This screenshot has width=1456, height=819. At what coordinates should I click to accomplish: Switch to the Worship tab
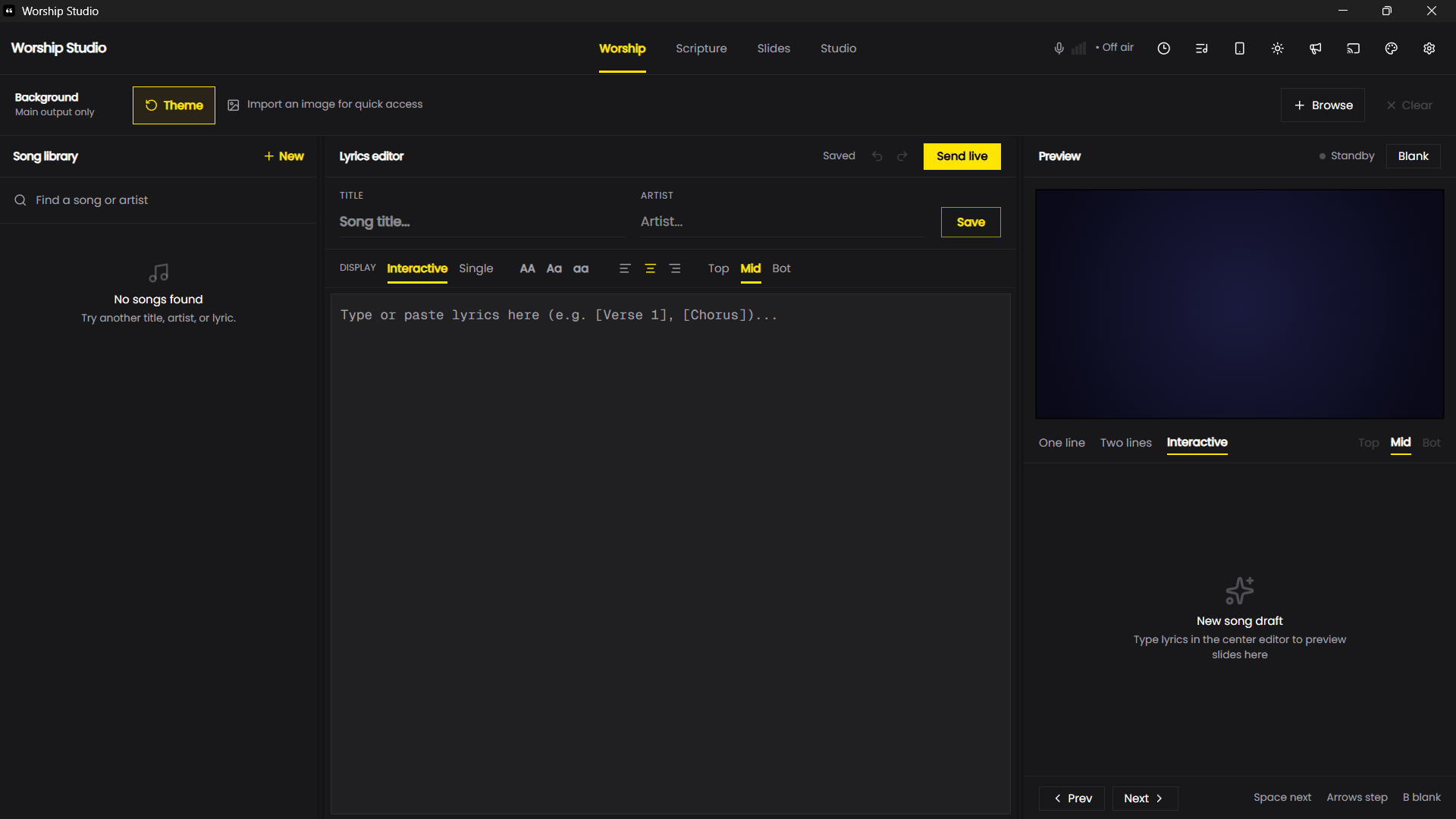tap(622, 49)
